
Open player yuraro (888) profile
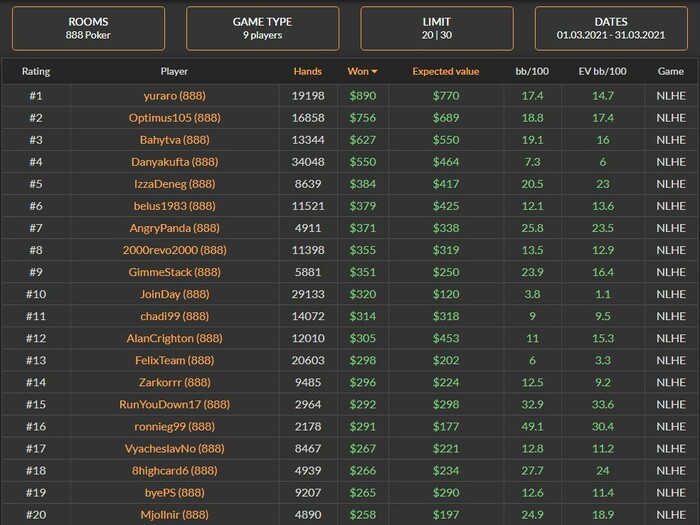175,96
